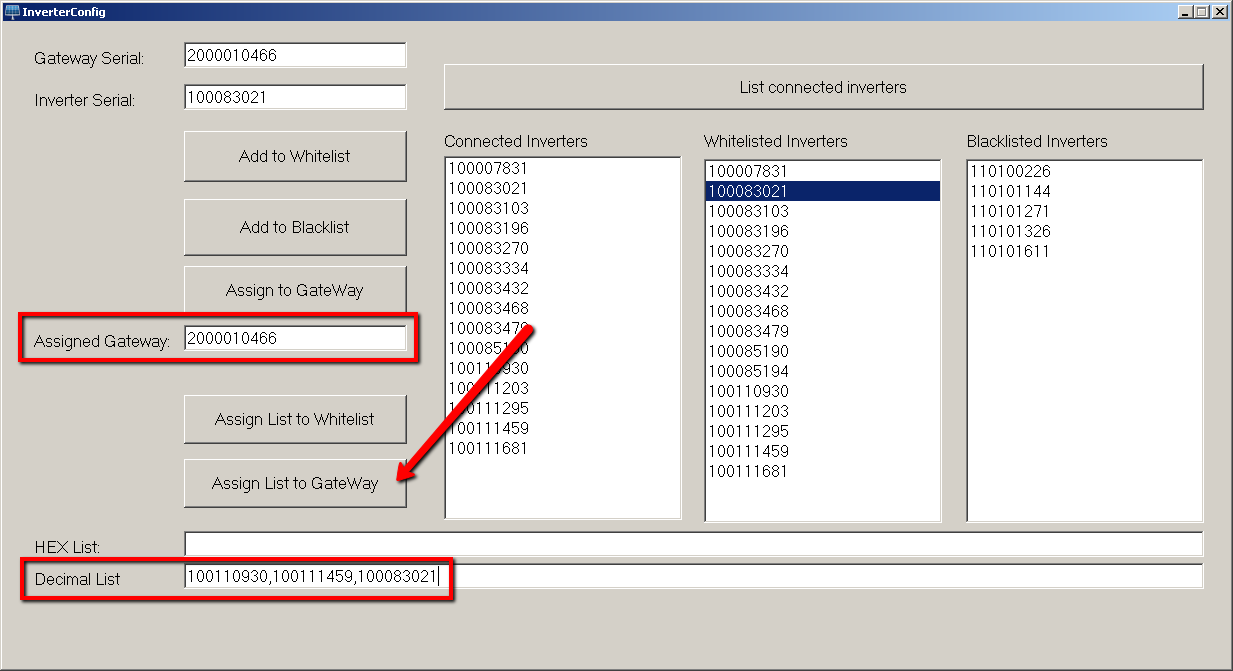Focus the Inverter Serial input field

coord(295,97)
